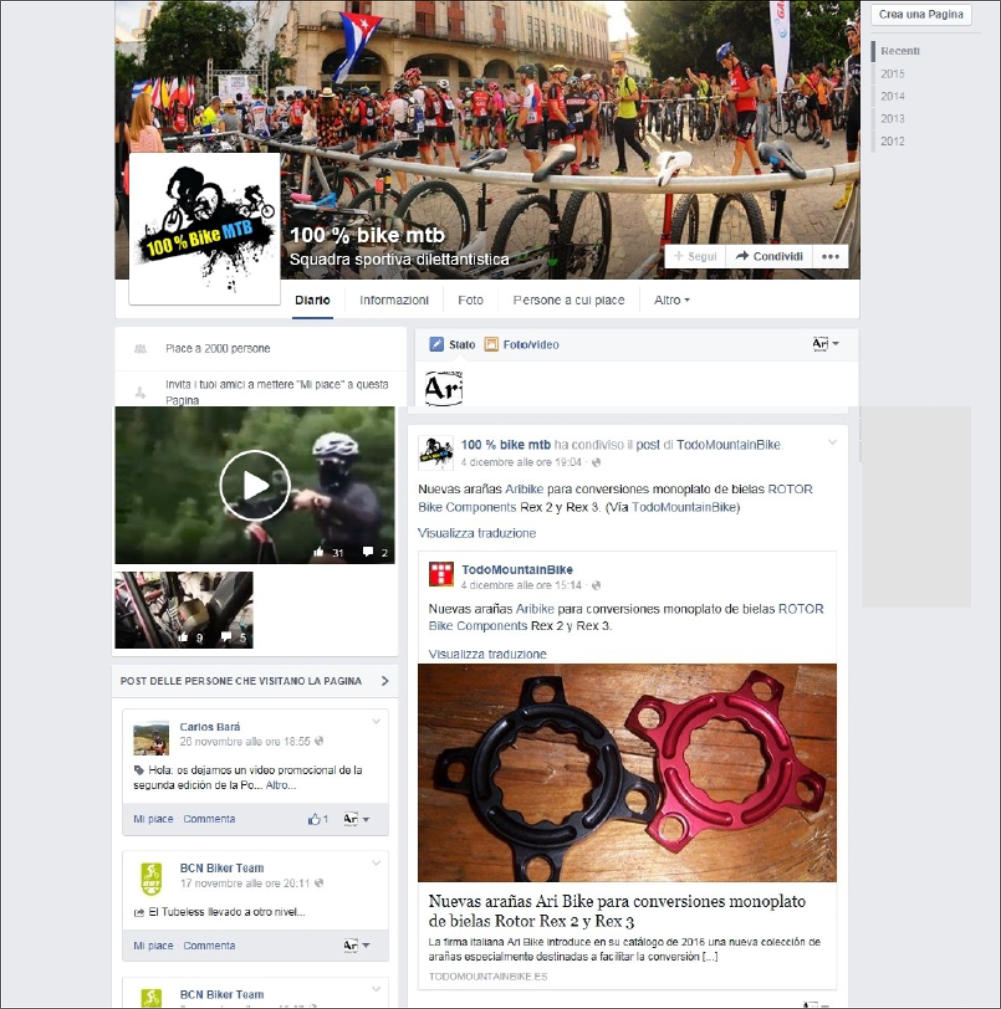The height and width of the screenshot is (1009, 1001).
Task: Select the Foto/video composer option
Action: pos(522,344)
